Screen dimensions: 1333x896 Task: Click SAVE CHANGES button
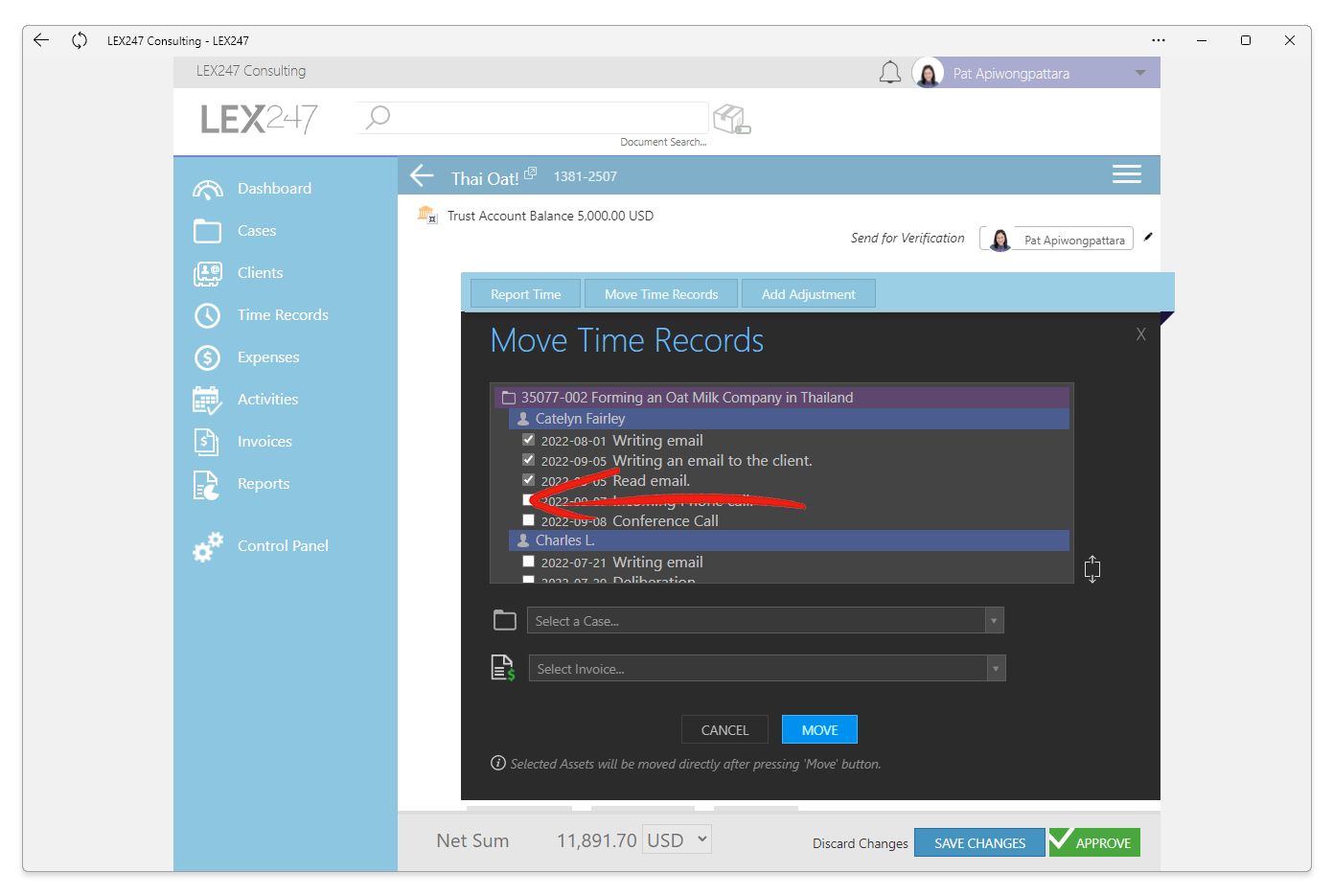pyautogui.click(x=979, y=843)
